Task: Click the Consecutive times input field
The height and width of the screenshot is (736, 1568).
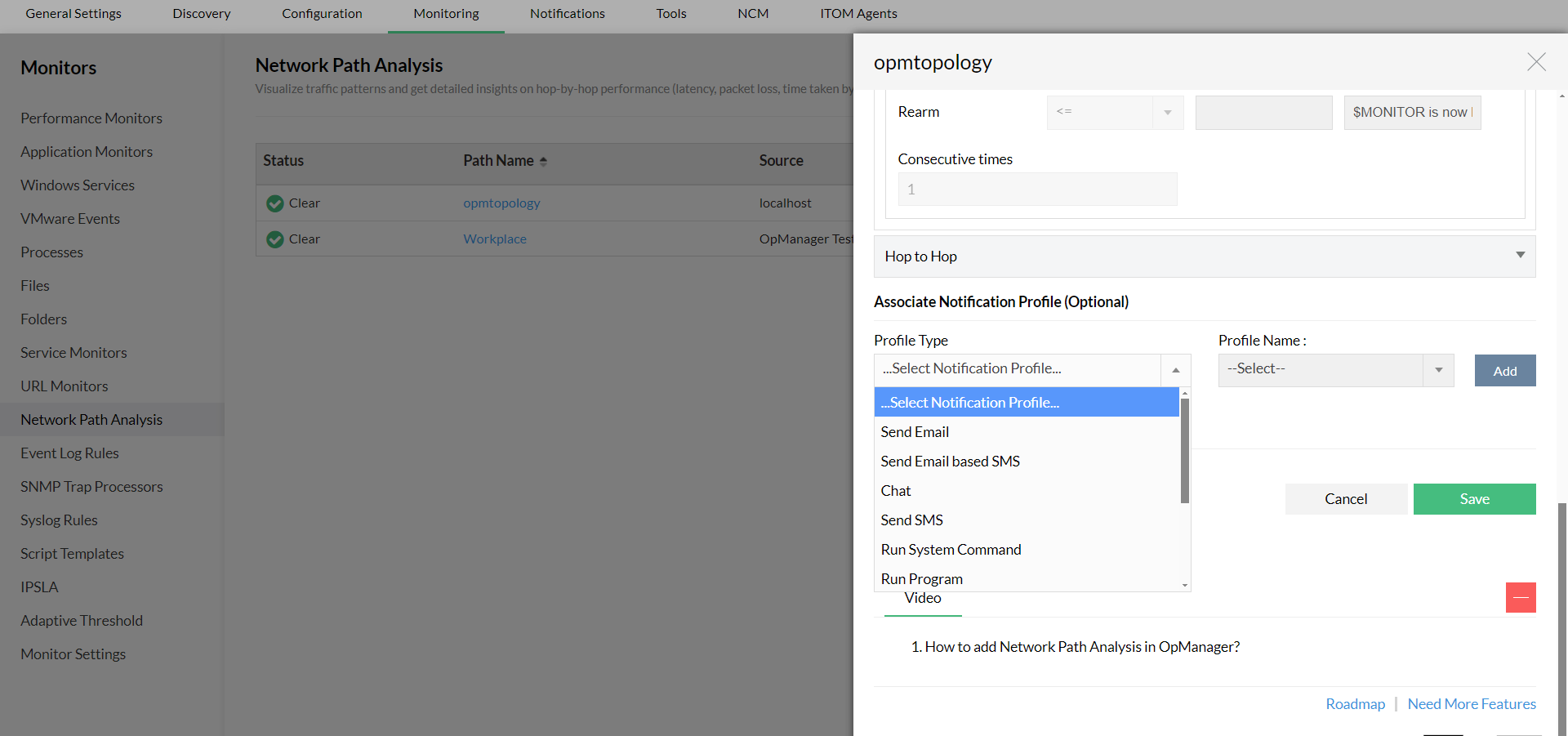Action: coord(1037,190)
